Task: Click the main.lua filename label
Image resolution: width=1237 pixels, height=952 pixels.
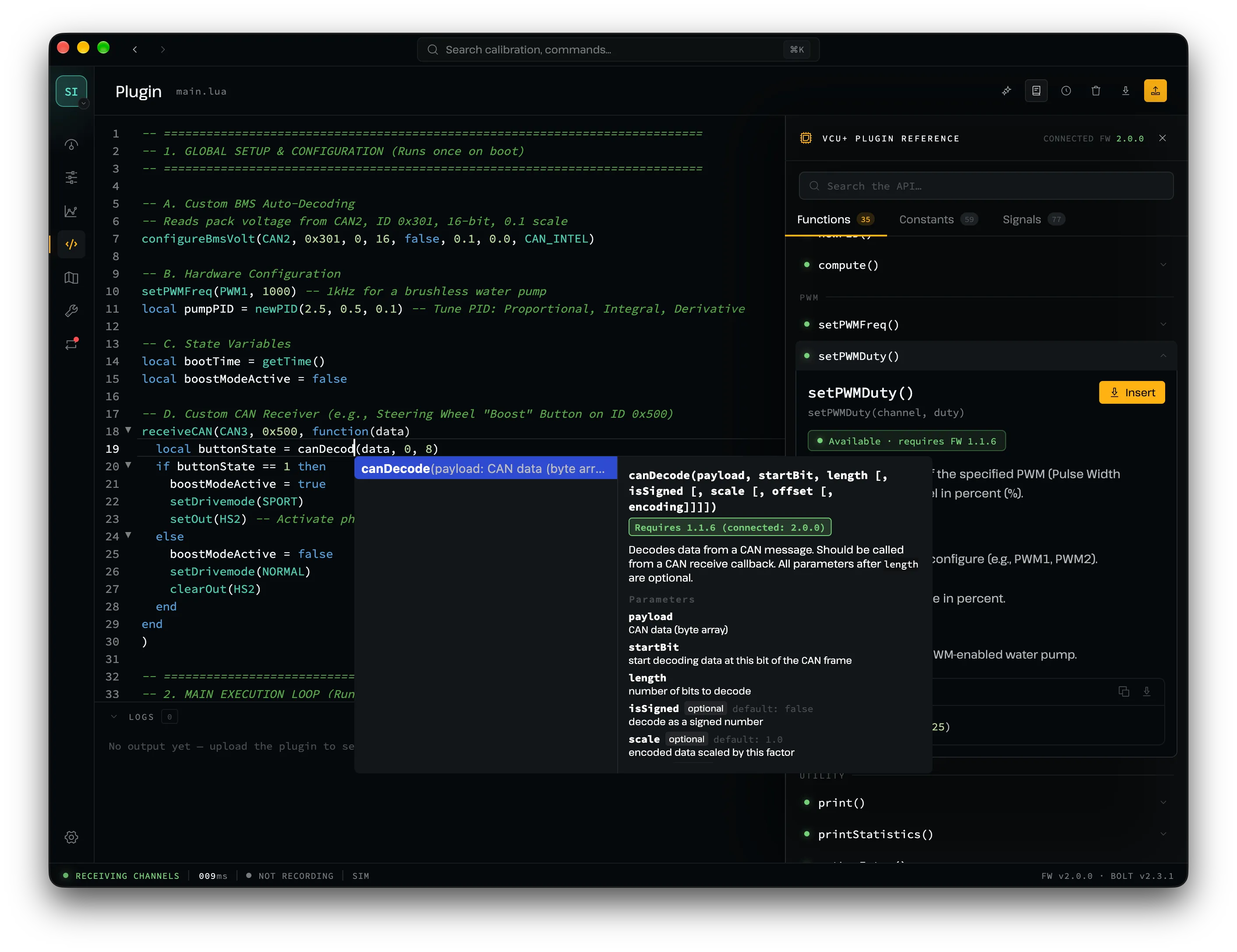Action: click(201, 91)
